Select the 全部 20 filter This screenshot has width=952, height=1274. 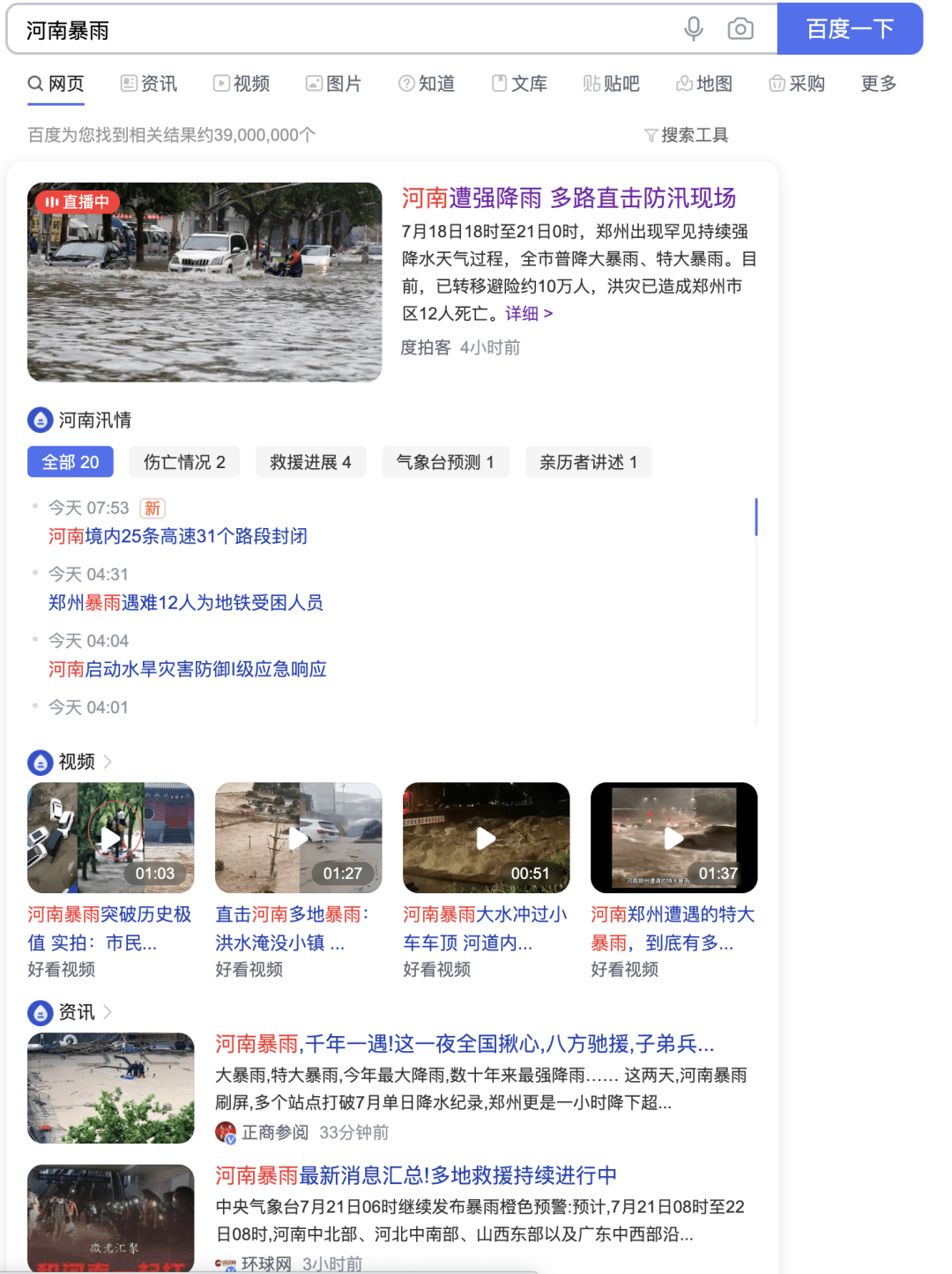coord(71,462)
